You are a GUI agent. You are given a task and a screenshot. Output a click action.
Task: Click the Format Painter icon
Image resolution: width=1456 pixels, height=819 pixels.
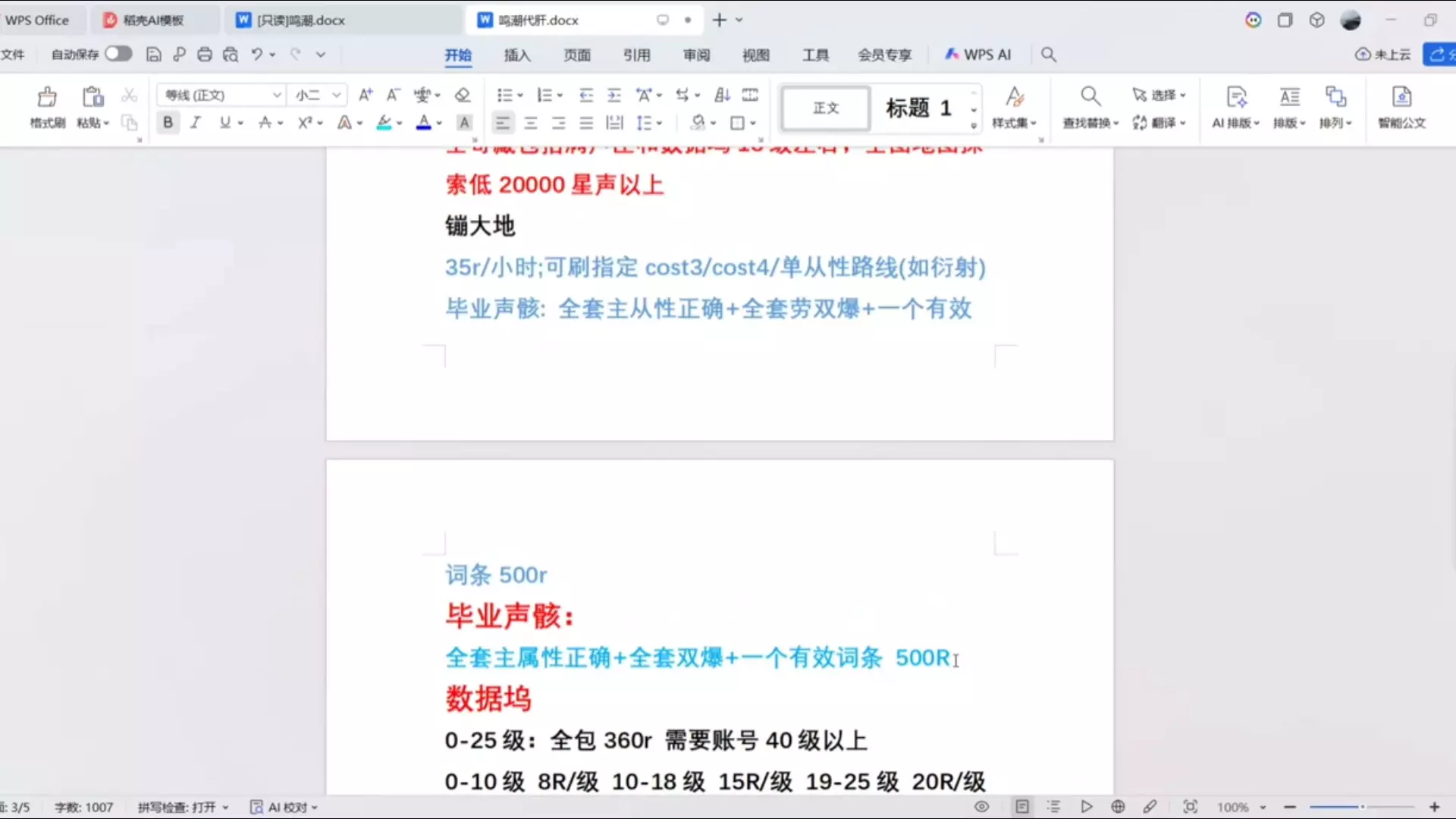pos(47,97)
